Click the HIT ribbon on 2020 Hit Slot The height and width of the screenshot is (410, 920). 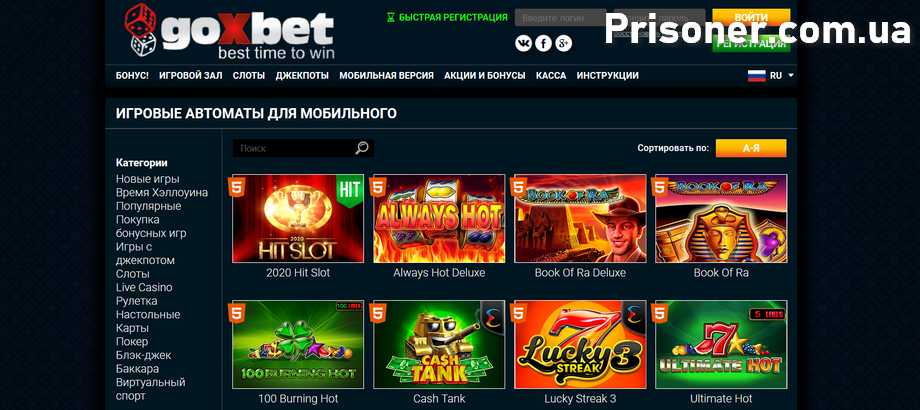point(350,191)
